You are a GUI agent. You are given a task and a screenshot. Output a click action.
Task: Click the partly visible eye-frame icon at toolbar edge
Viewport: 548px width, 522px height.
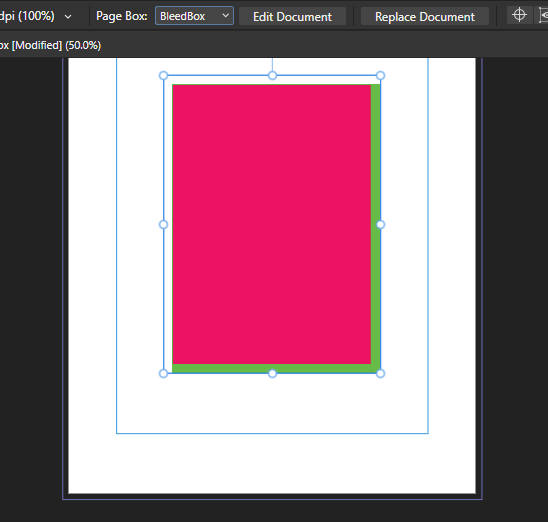[542, 15]
